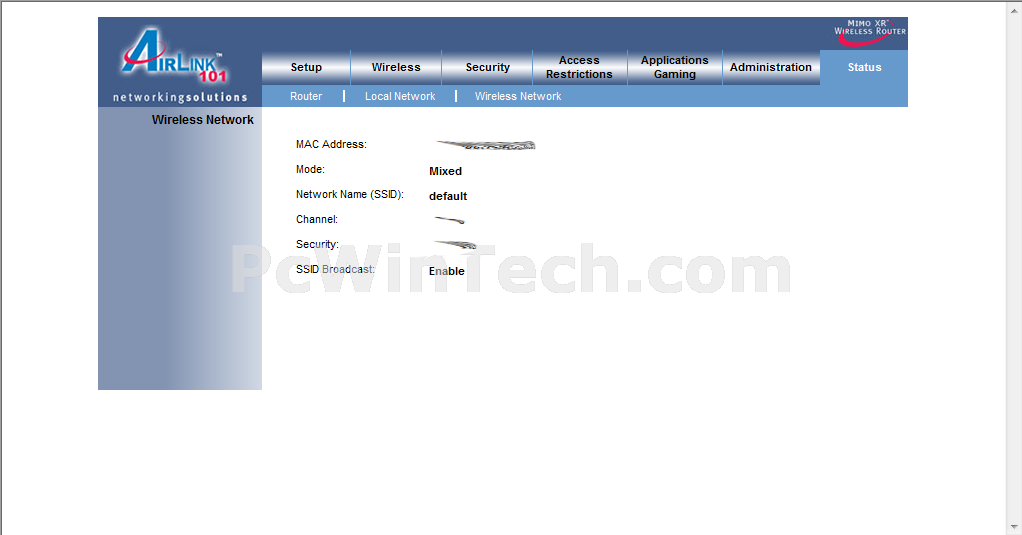Image resolution: width=1022 pixels, height=535 pixels.
Task: Click the 'Mode:' label
Action: click(x=310, y=169)
